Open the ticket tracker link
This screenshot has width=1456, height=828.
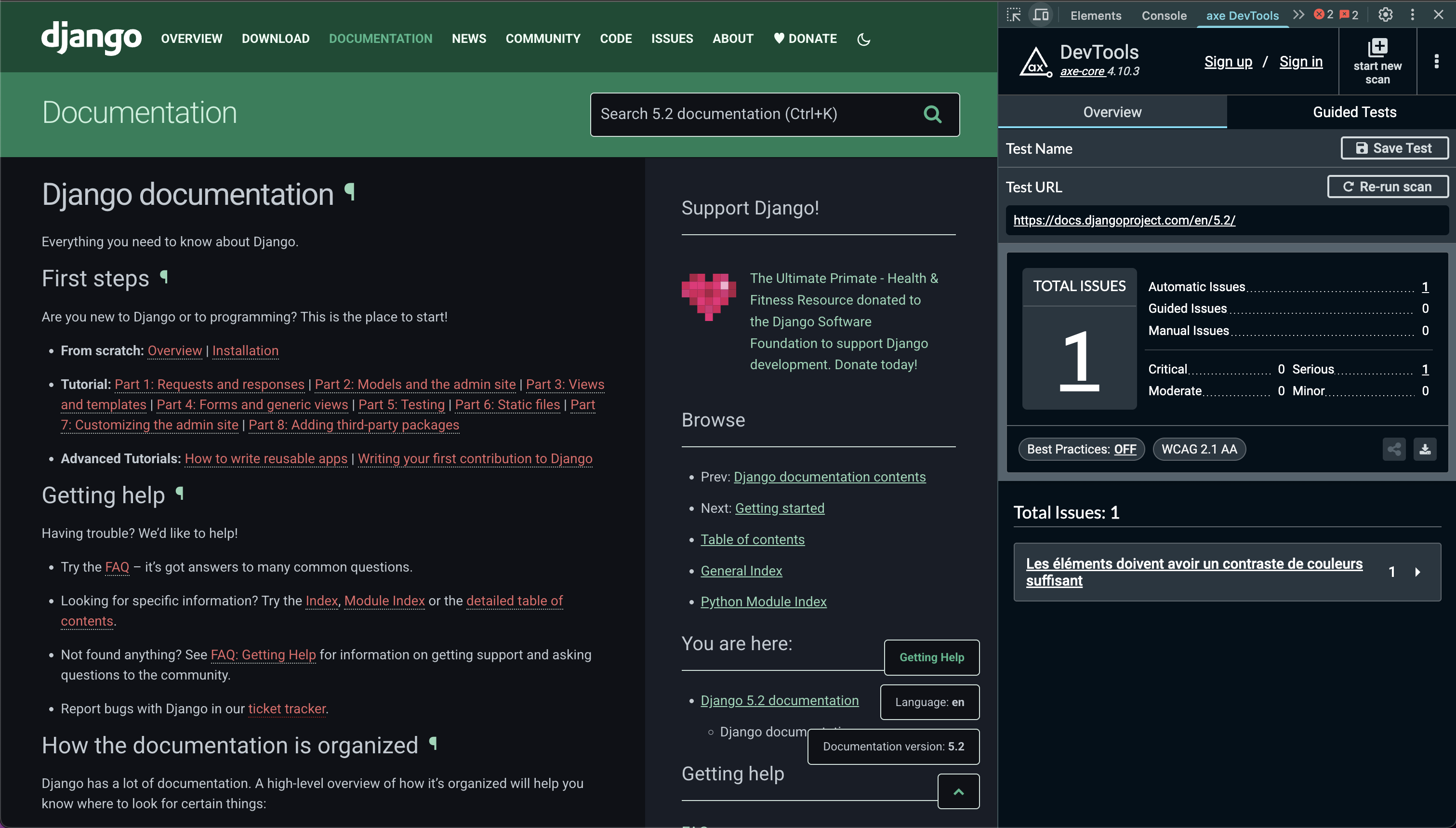pos(287,709)
